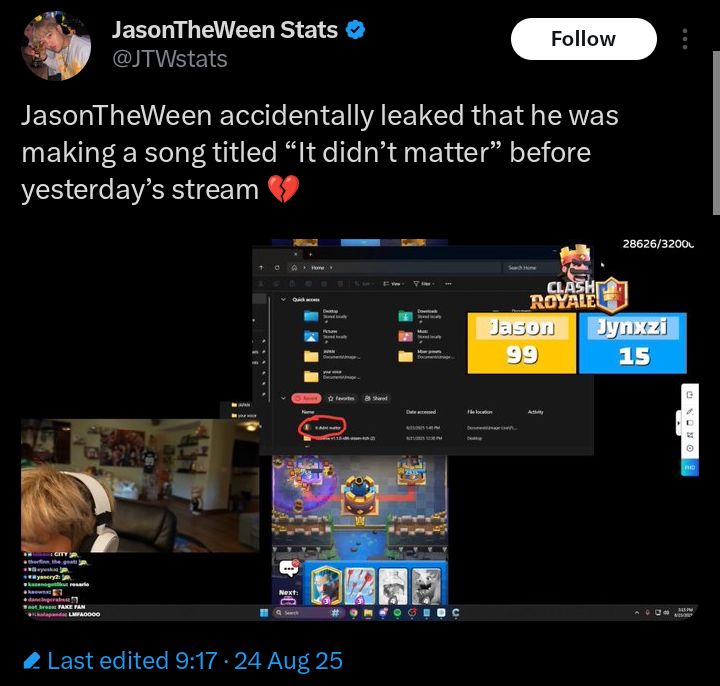
Task: Open the tweet's three-dot more options menu
Action: 685,39
